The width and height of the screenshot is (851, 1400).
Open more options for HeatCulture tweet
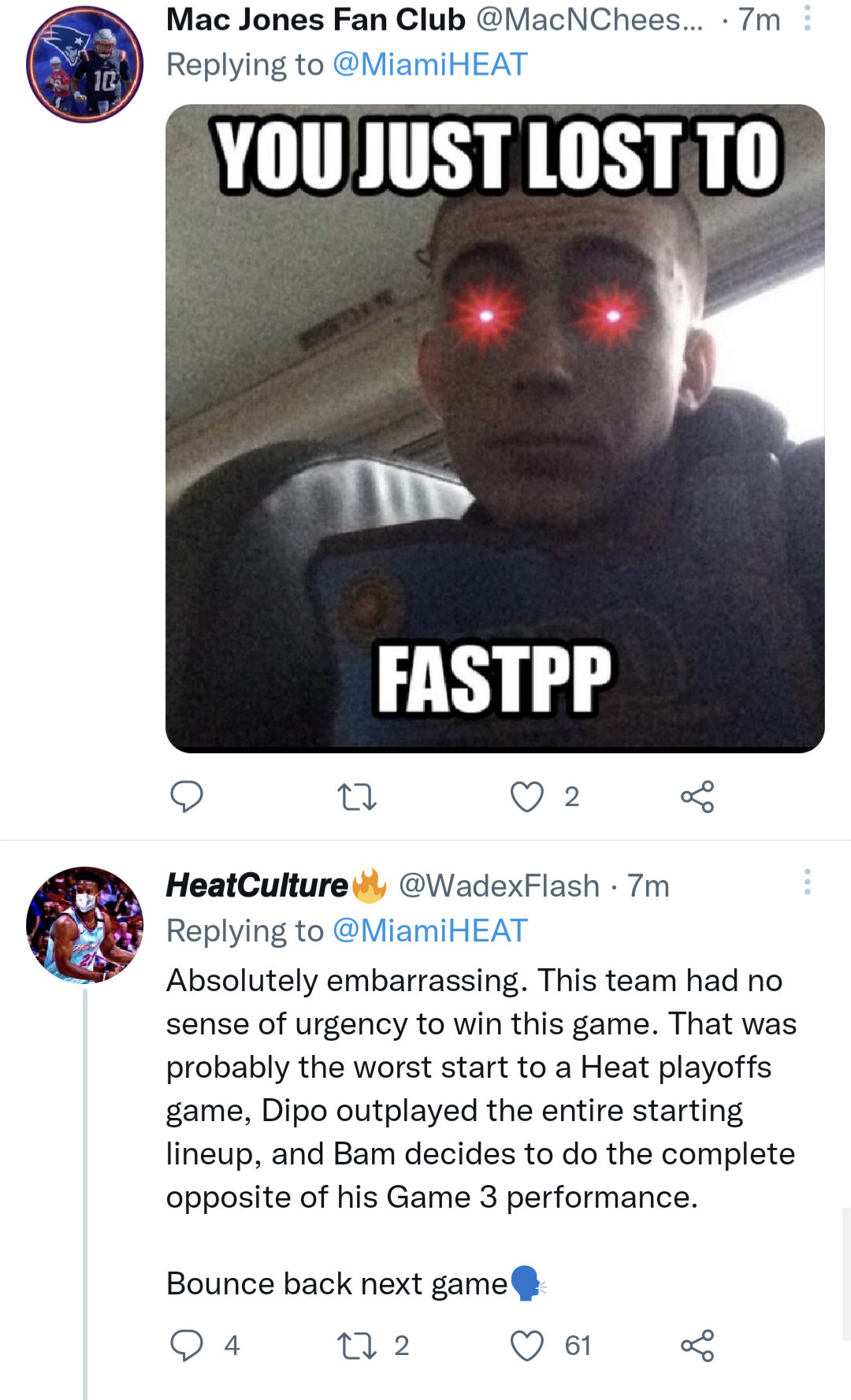click(807, 882)
